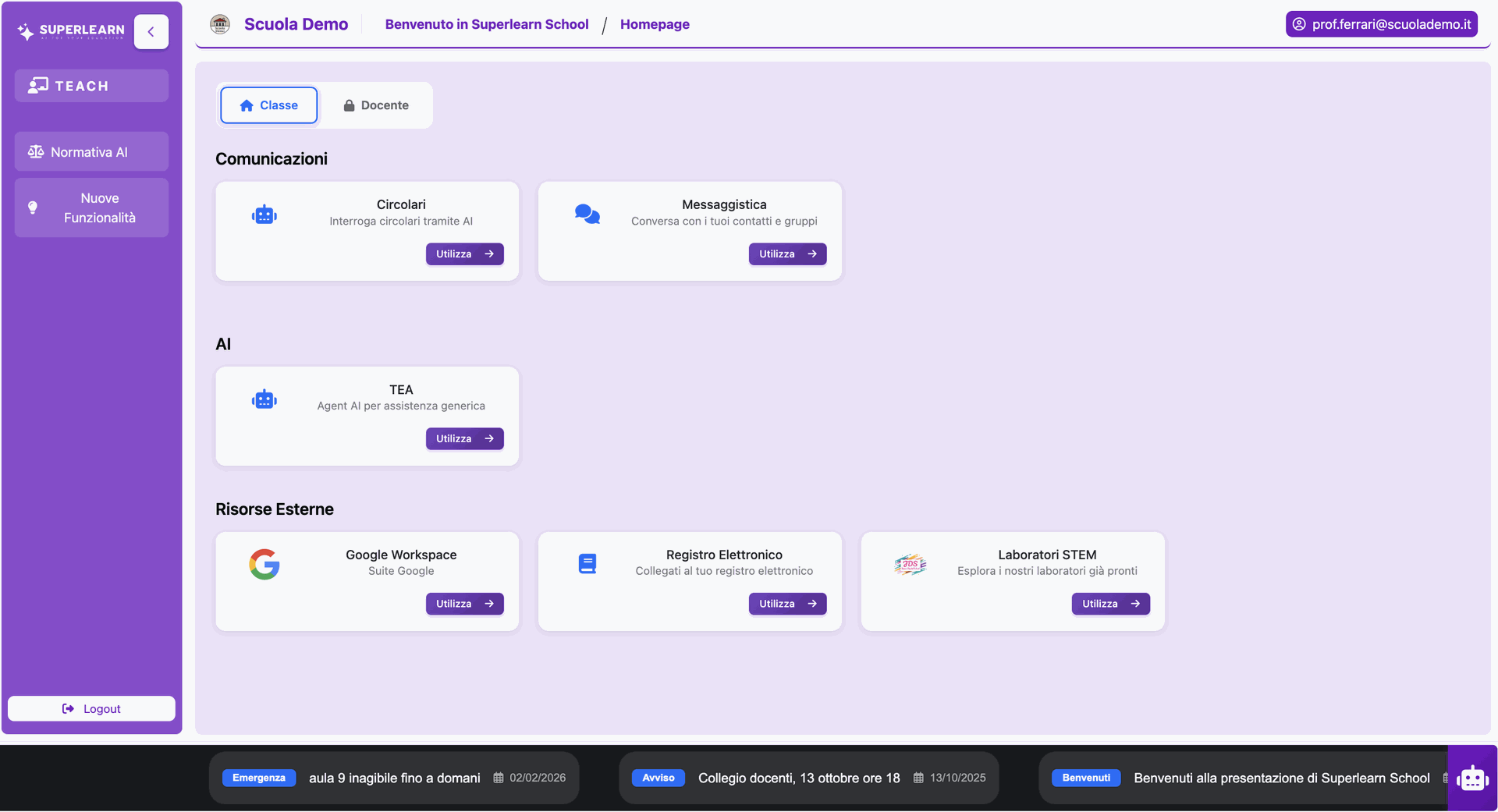Log out using the Logout button
This screenshot has height=812, width=1498.
click(x=91, y=708)
